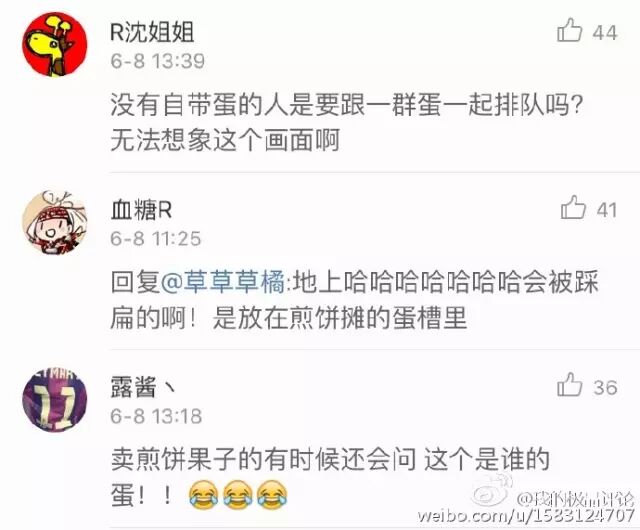Open the profile name R沈姐姐
This screenshot has height=530, width=640.
click(x=152, y=32)
